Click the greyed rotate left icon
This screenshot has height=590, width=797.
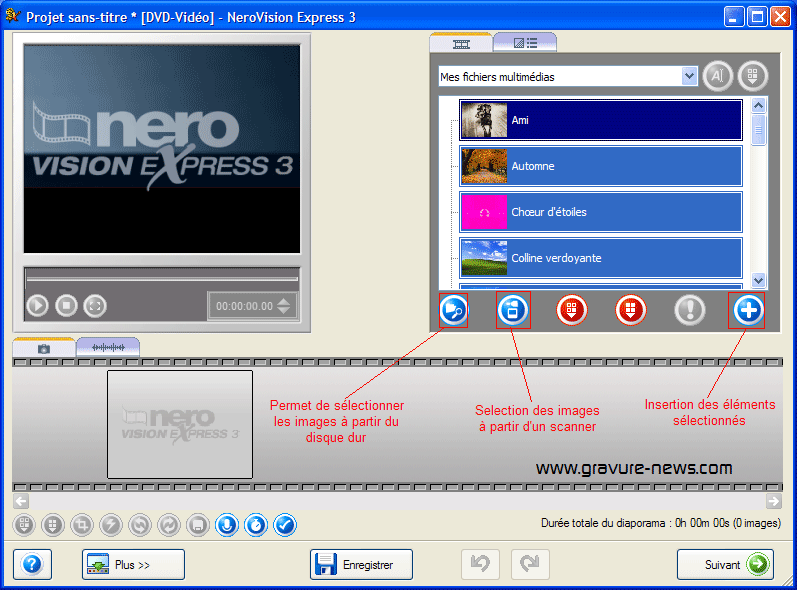[x=140, y=525]
